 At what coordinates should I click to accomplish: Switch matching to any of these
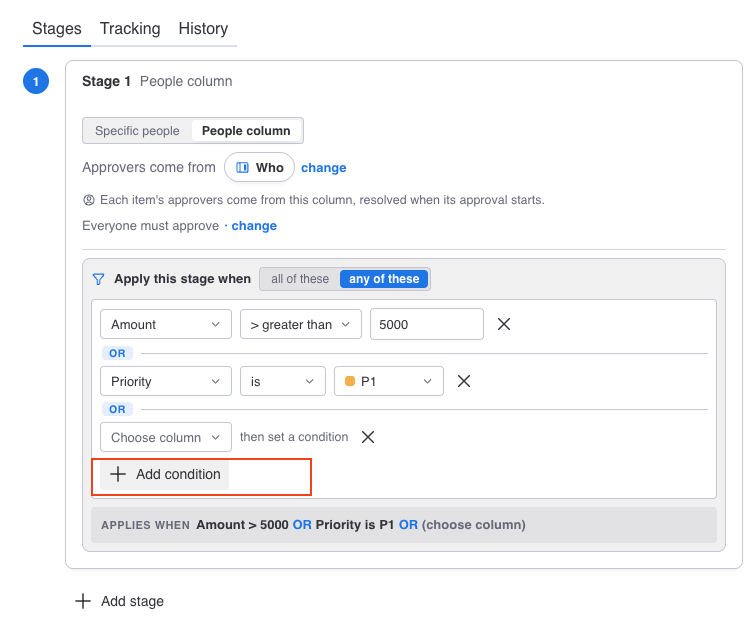(x=384, y=279)
